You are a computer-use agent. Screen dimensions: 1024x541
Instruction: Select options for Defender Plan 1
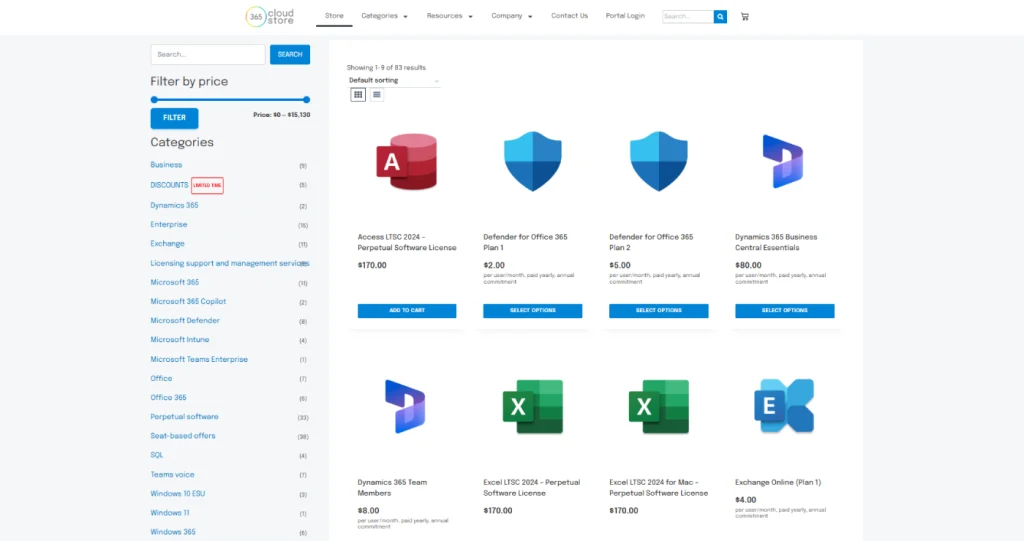[x=533, y=310]
